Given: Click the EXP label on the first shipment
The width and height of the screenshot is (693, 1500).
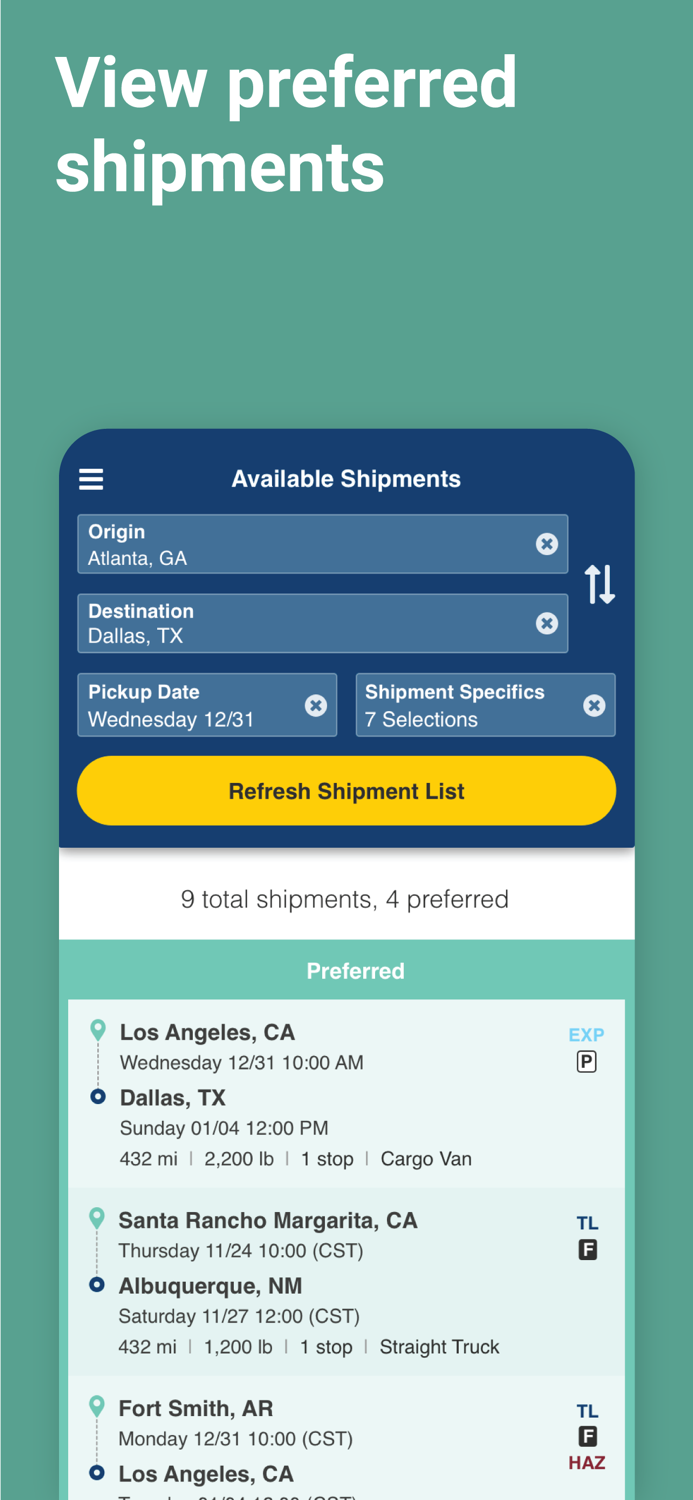Looking at the screenshot, I should (587, 1035).
